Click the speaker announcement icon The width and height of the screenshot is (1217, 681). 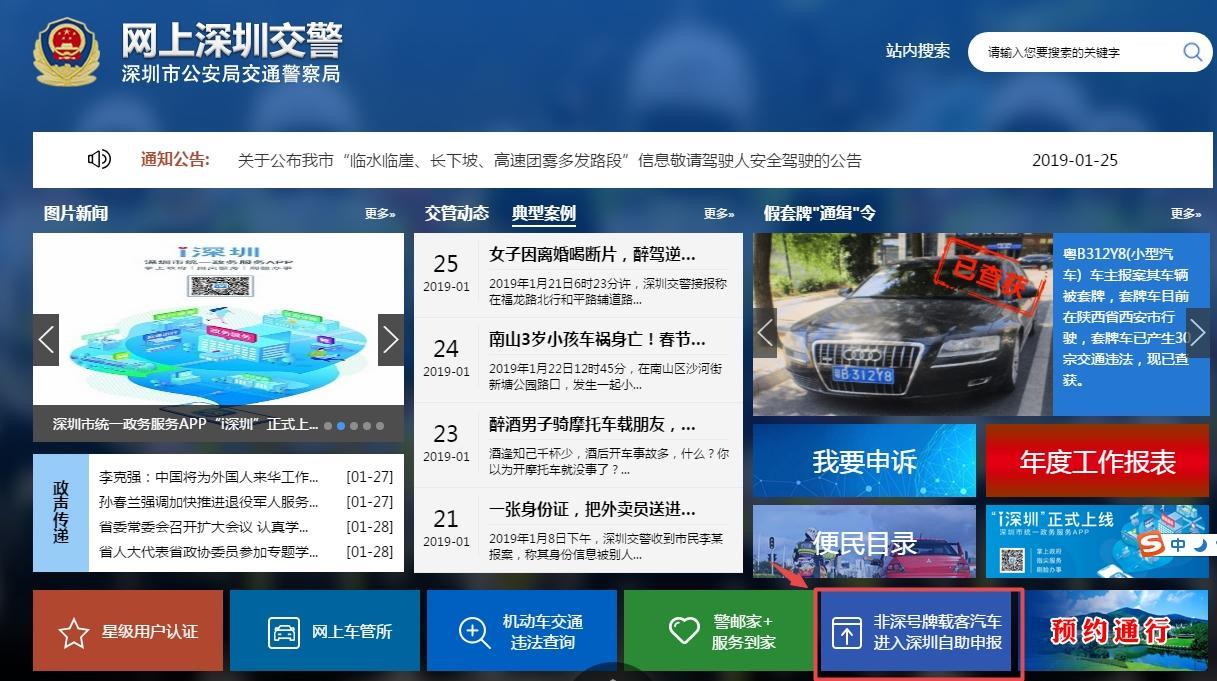click(99, 160)
